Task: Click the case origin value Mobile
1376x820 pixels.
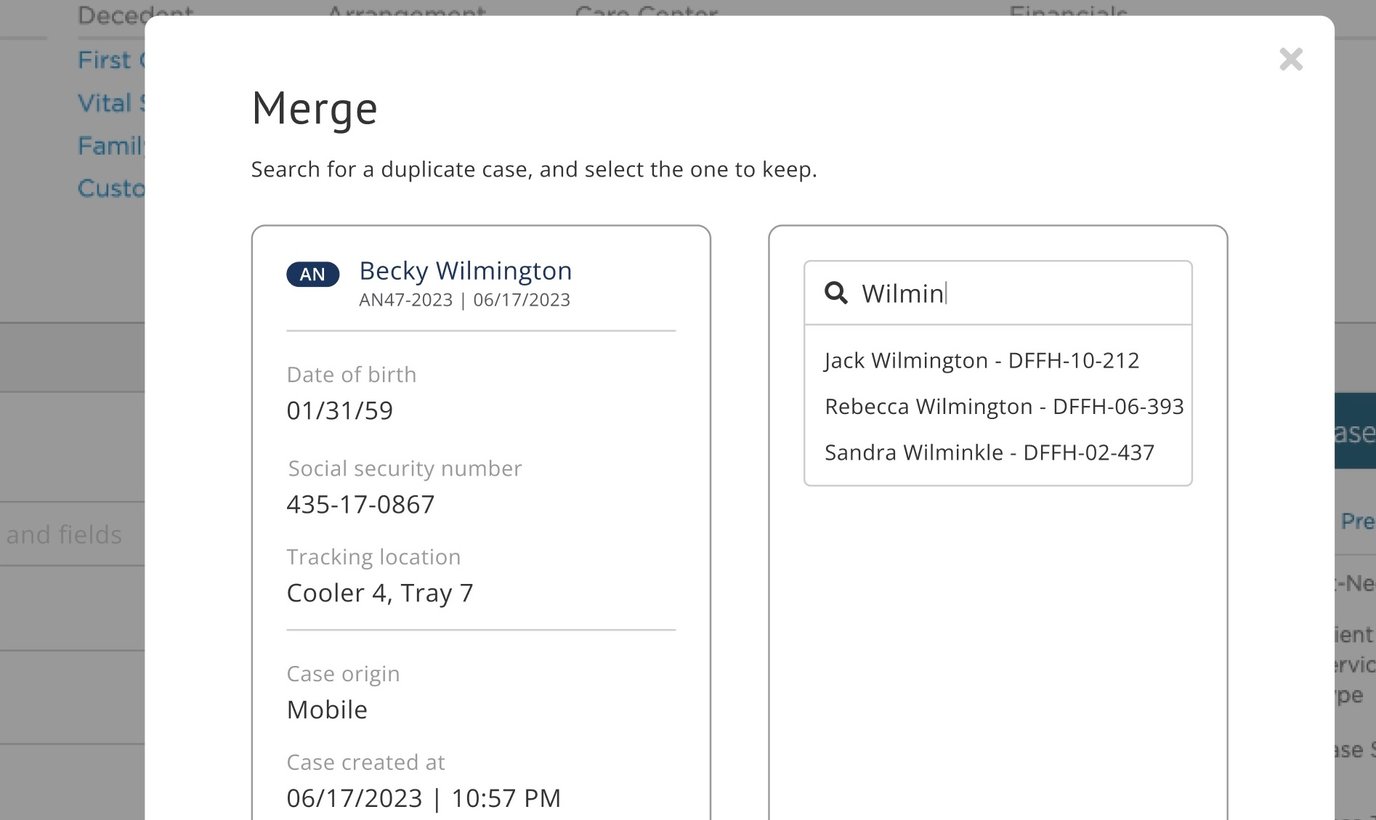Action: click(327, 710)
